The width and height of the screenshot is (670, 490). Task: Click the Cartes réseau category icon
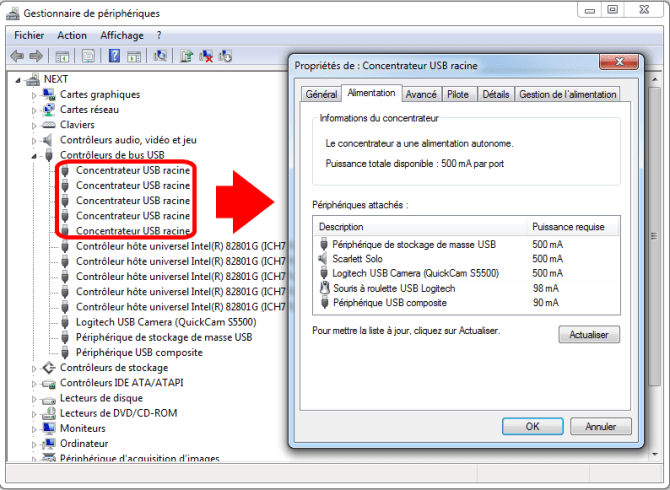coord(49,109)
